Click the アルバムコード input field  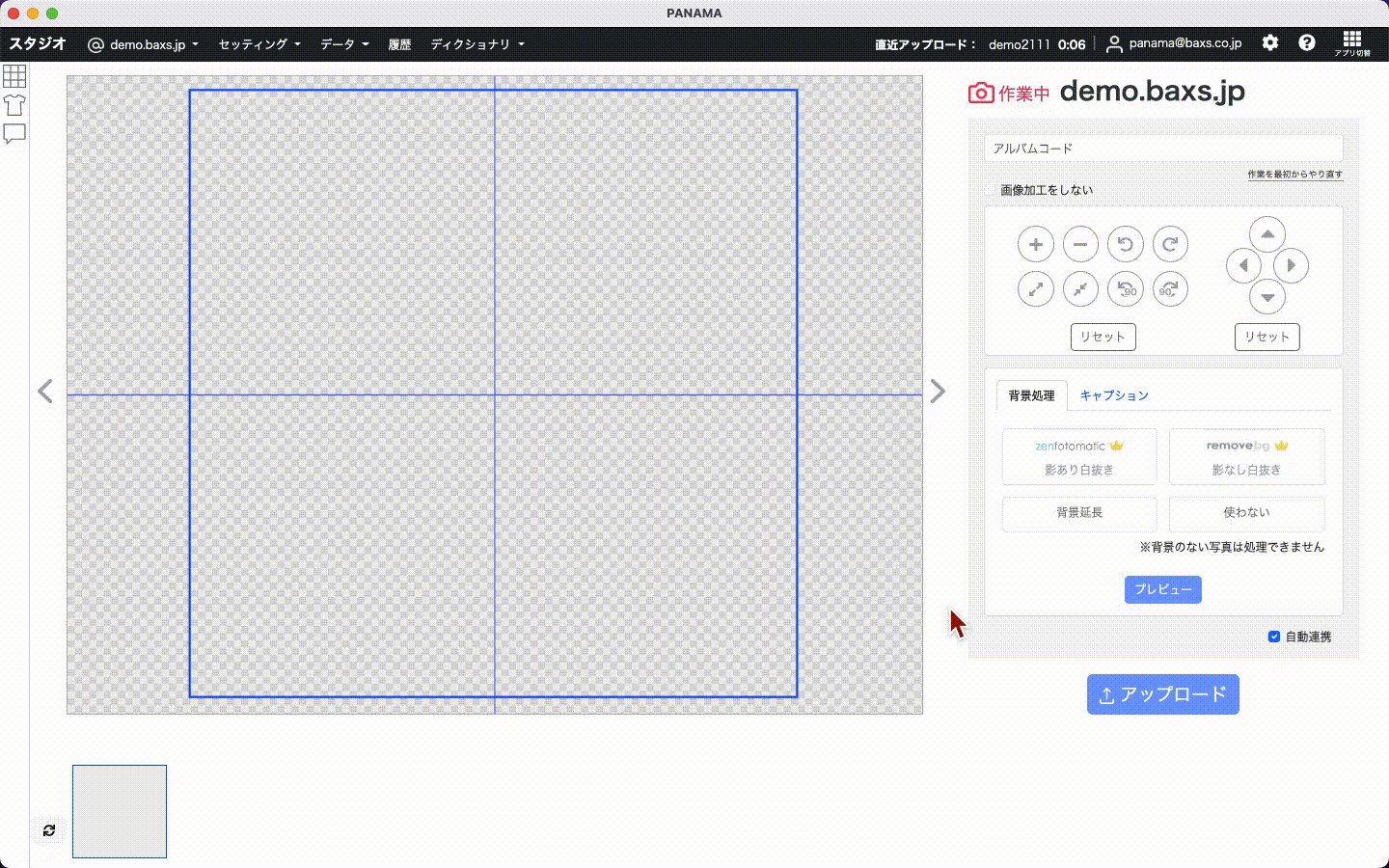[1162, 149]
